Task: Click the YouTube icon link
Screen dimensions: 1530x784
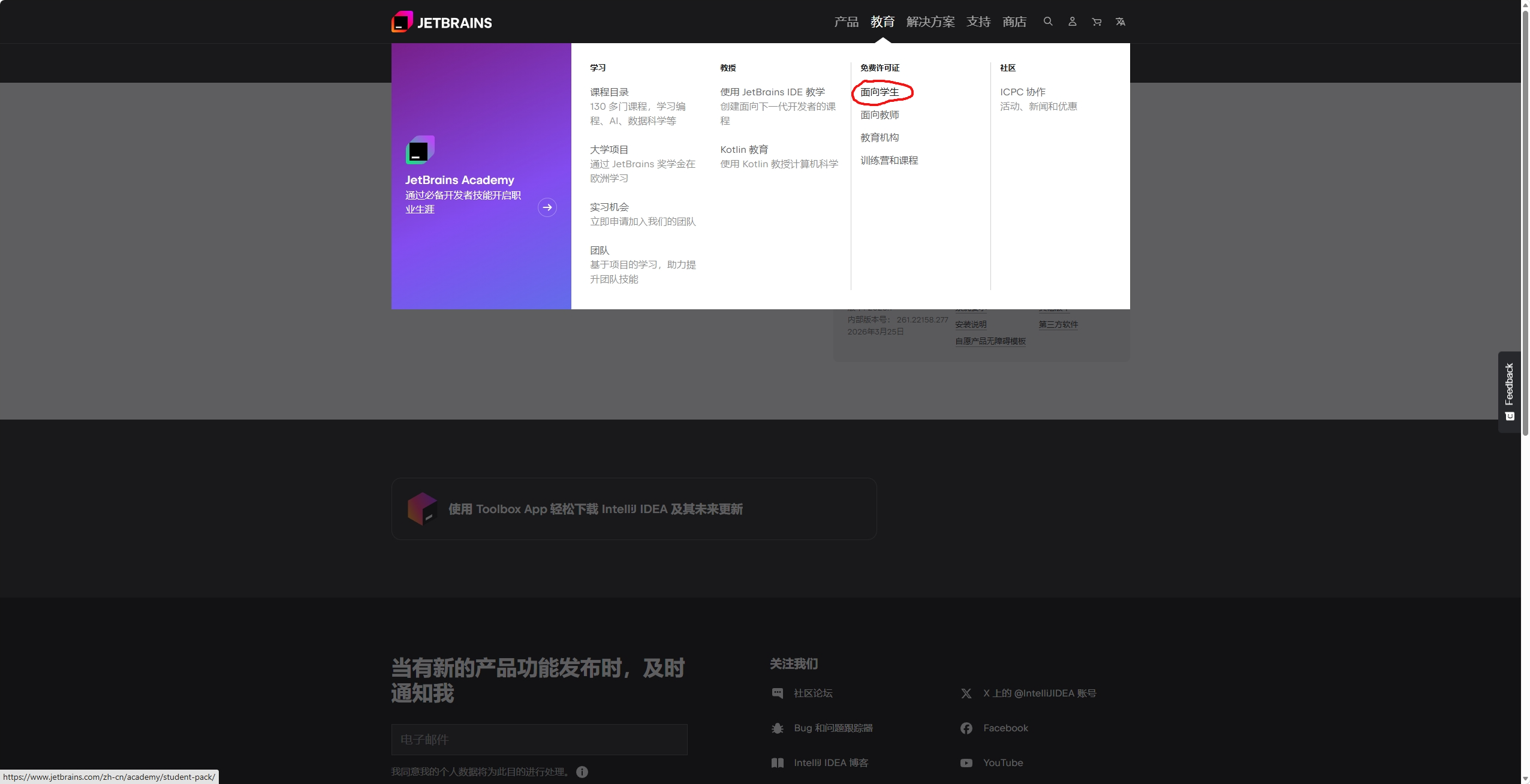Action: pyautogui.click(x=966, y=762)
